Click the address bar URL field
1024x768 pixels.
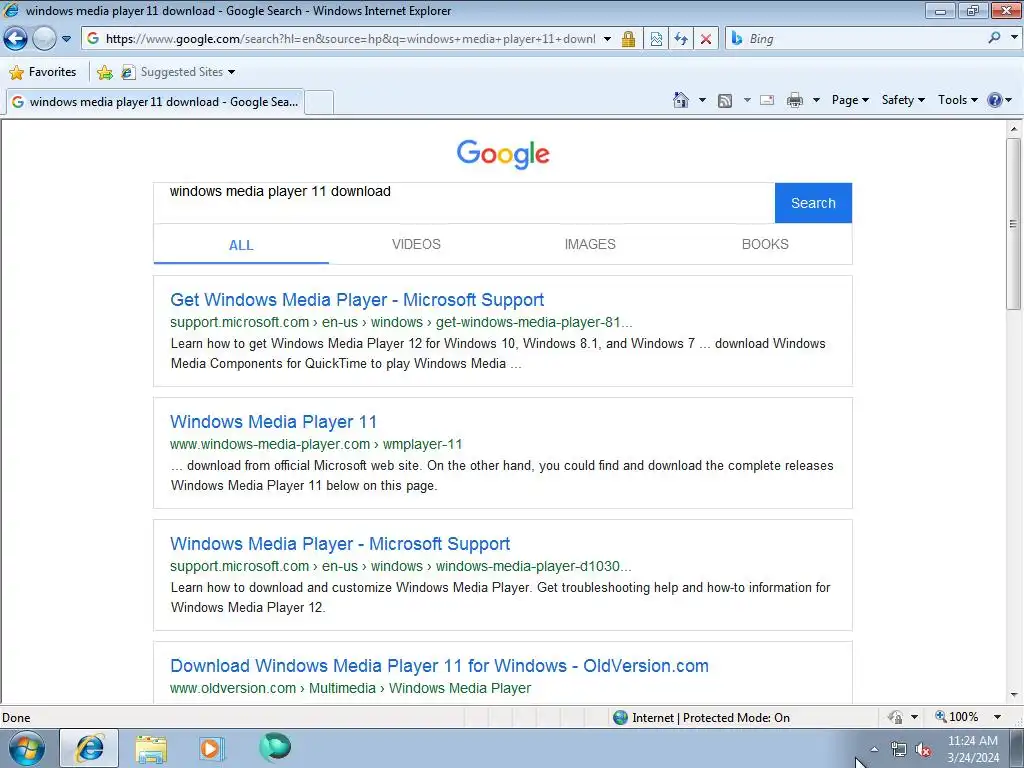pos(349,39)
